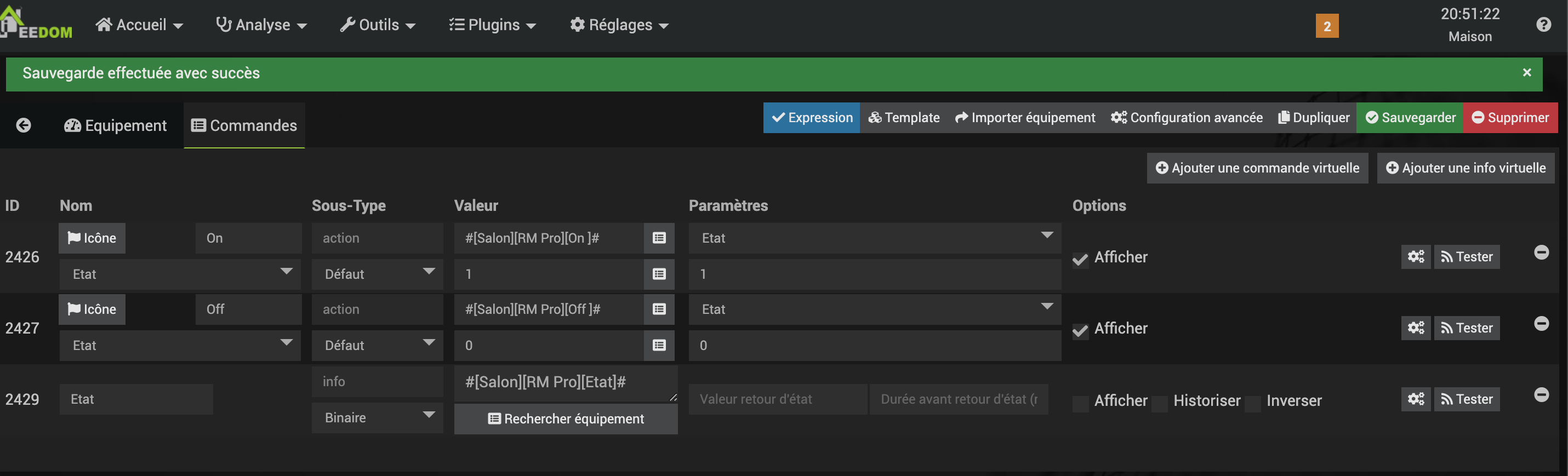Toggle the Inverser checkbox
This screenshot has width=1568, height=476.
click(x=1253, y=403)
